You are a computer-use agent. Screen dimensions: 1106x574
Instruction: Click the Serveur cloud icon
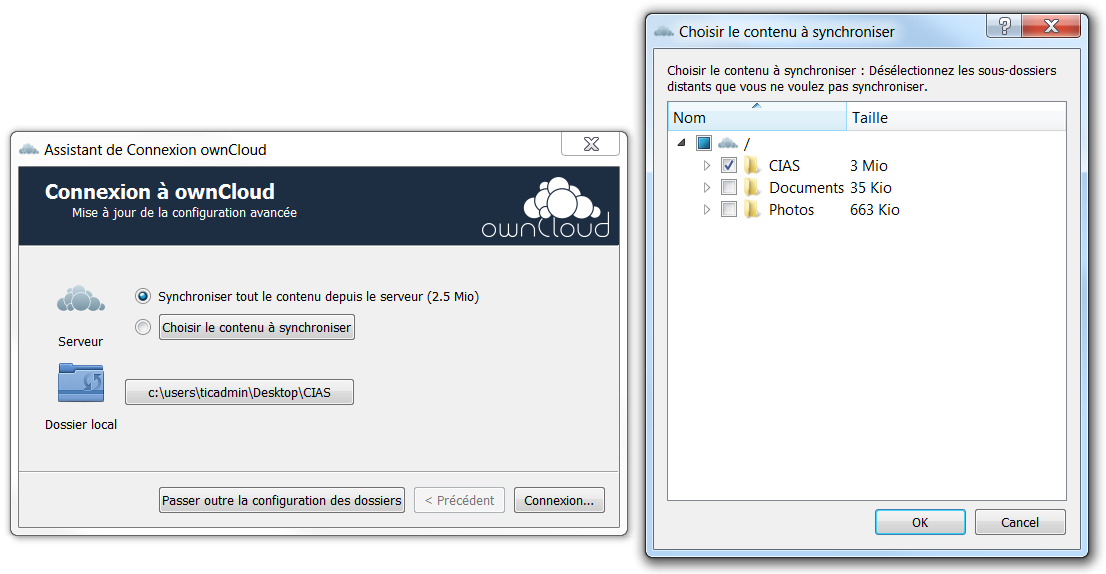(80, 300)
